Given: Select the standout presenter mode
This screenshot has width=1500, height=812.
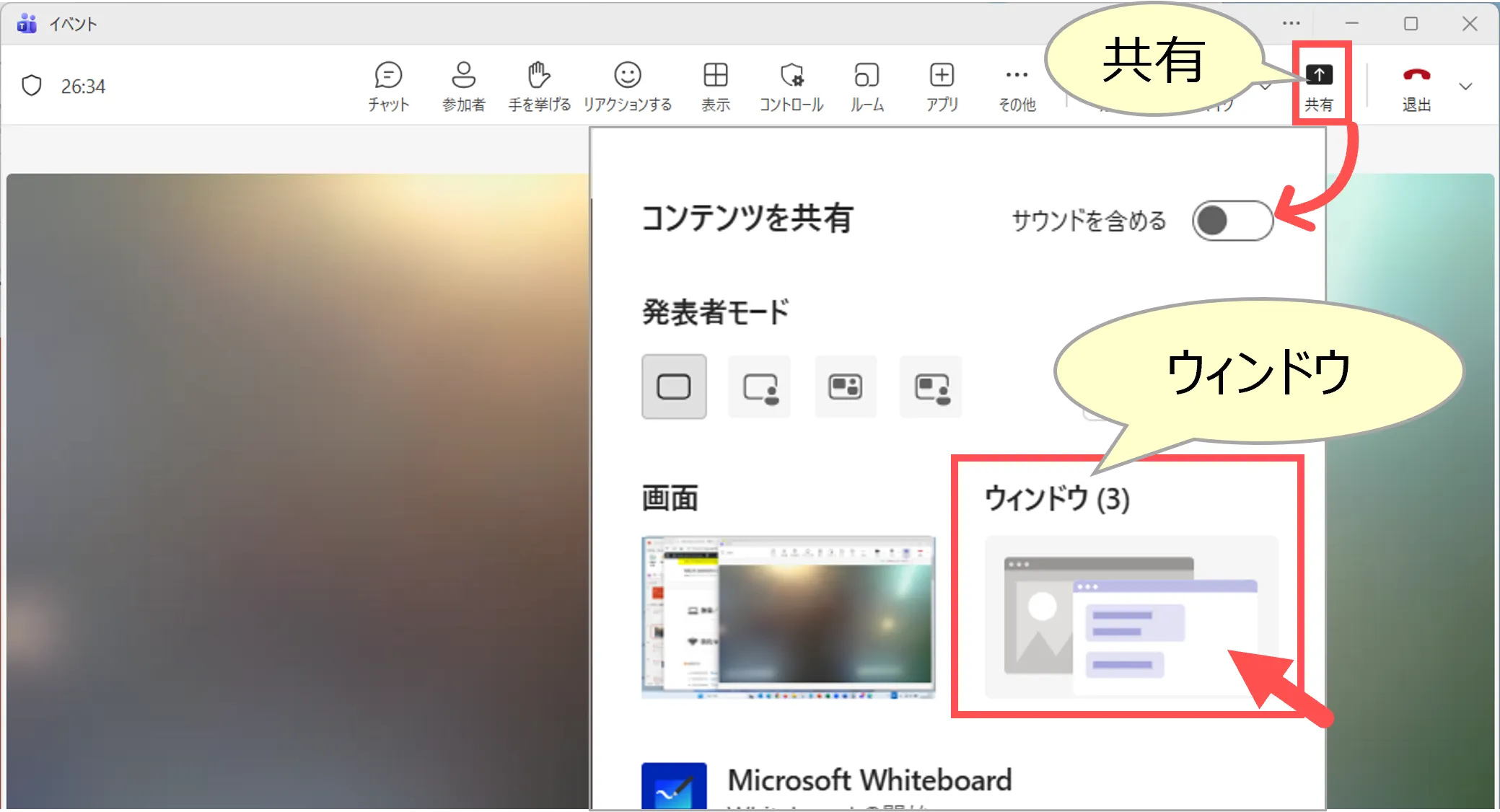Looking at the screenshot, I should tap(760, 387).
